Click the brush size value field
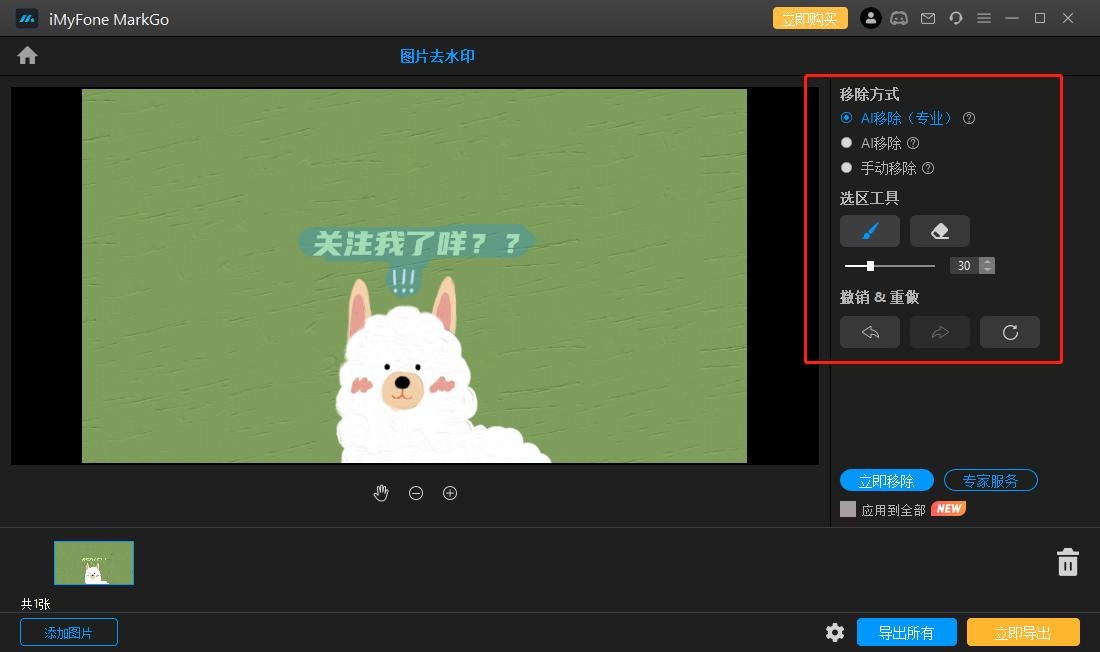1100x652 pixels. [965, 265]
